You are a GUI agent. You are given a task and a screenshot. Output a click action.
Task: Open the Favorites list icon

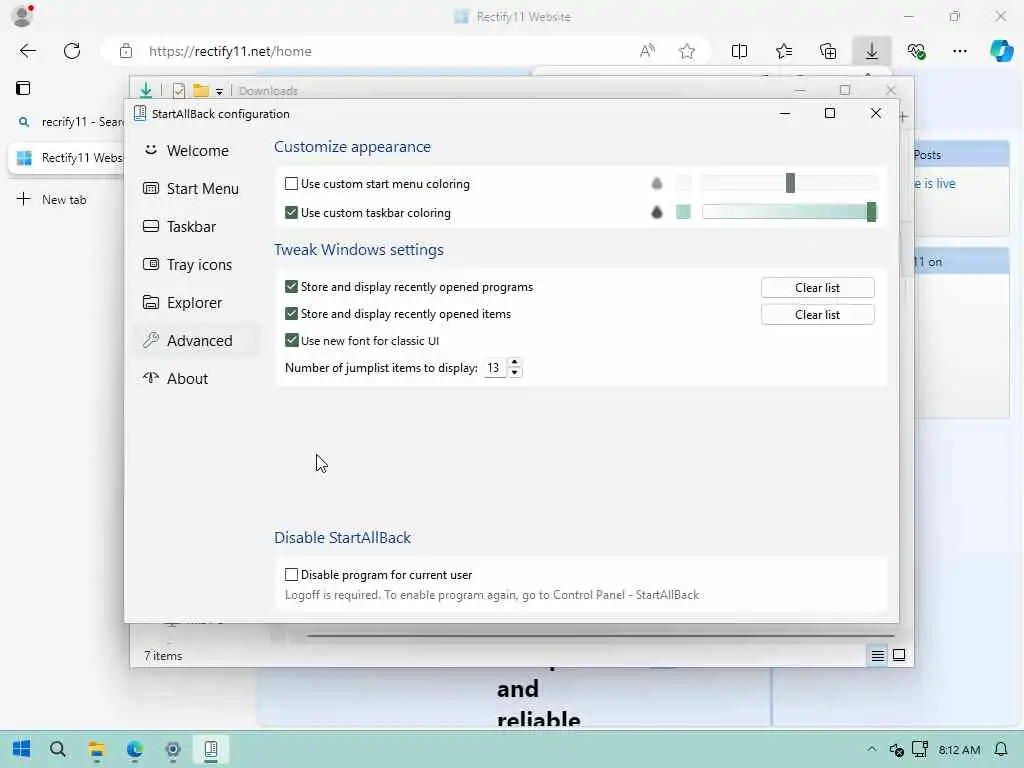pos(784,51)
